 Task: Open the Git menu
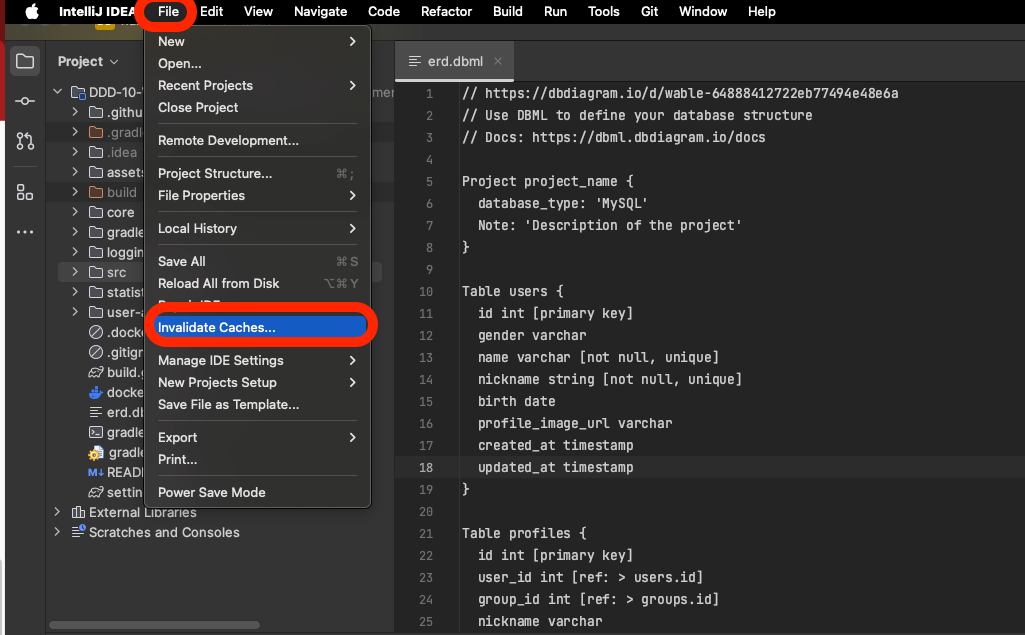[649, 11]
